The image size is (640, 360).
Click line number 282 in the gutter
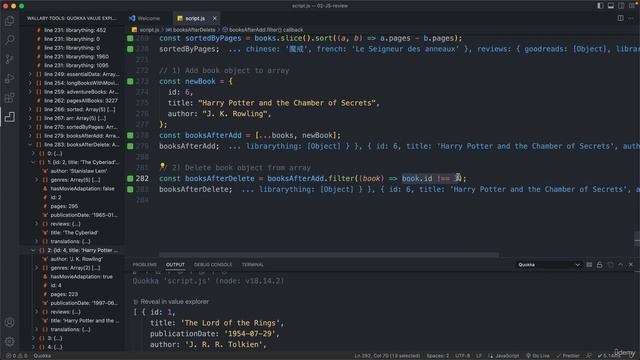142,178
